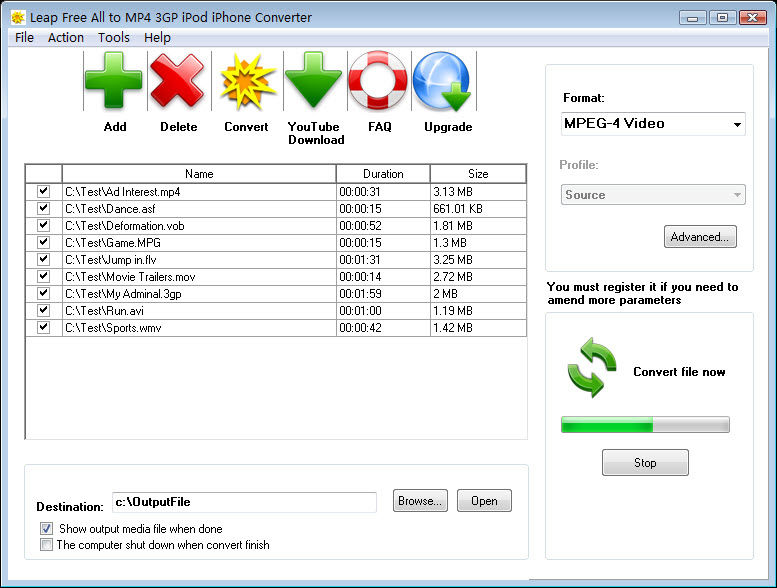777x588 pixels.
Task: Select the C:\Test\Game.MPG file name
Action: coord(113,242)
